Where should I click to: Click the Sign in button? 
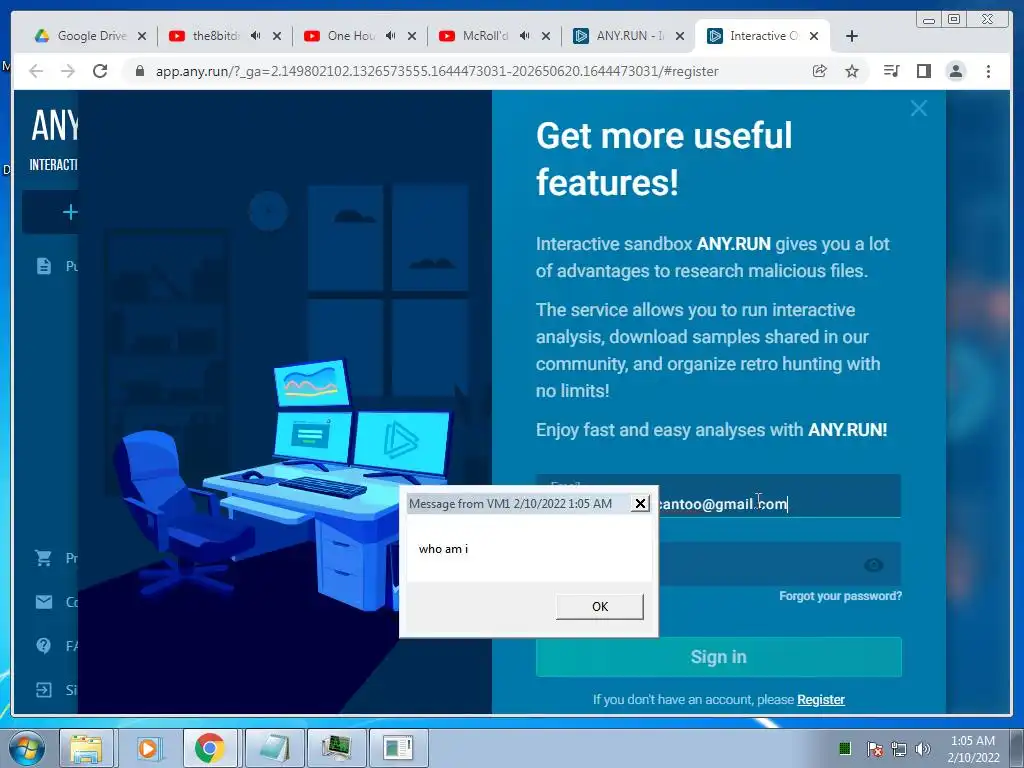[x=718, y=657]
